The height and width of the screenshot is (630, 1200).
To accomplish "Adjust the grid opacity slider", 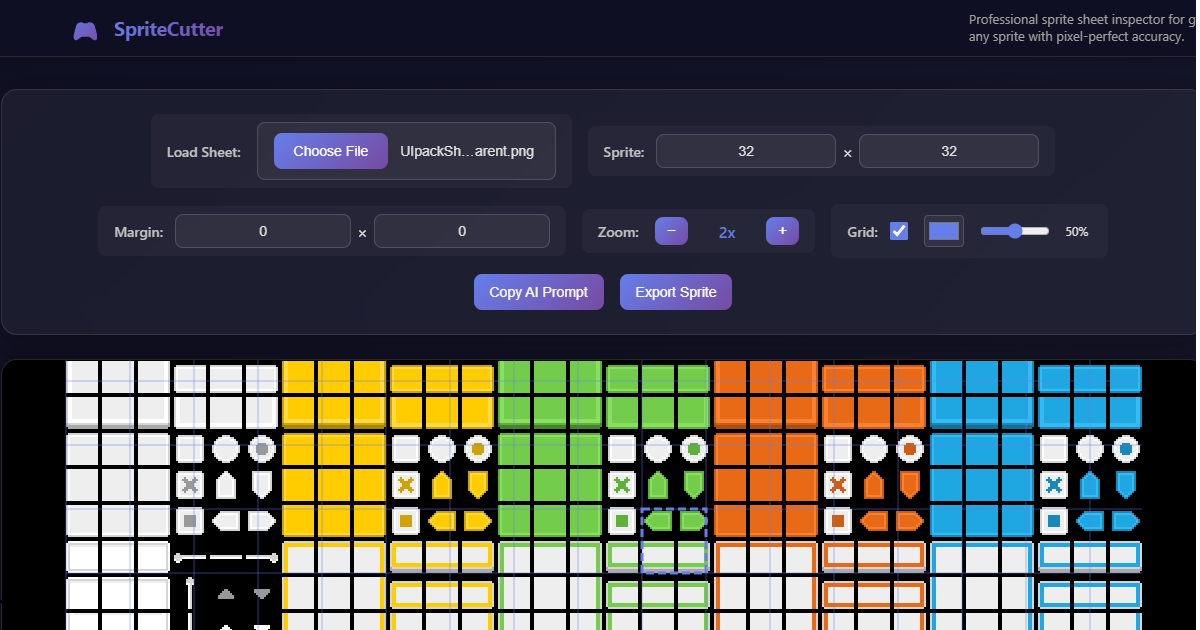I will pos(1013,231).
